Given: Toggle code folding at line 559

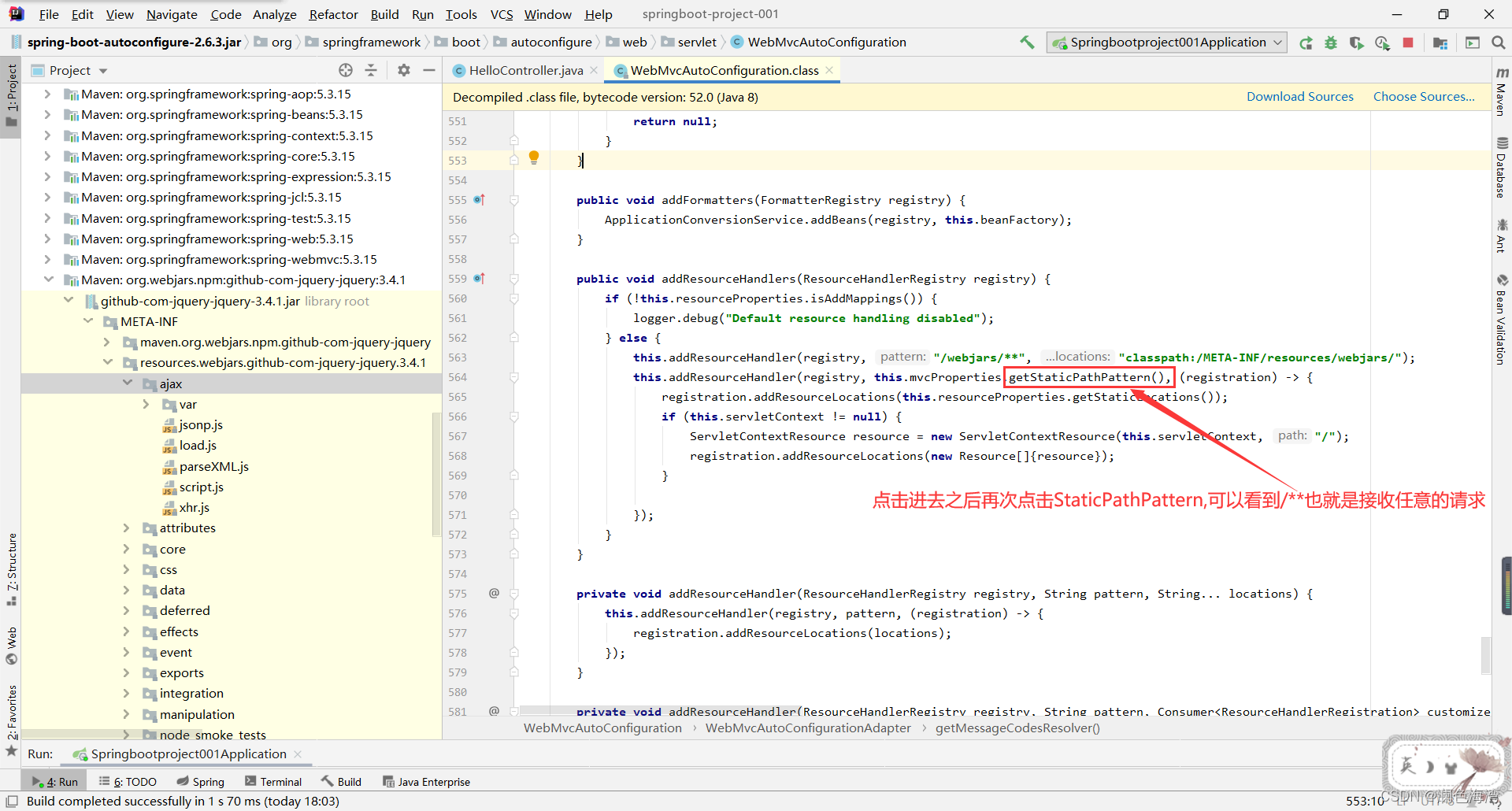Looking at the screenshot, I should (x=514, y=279).
